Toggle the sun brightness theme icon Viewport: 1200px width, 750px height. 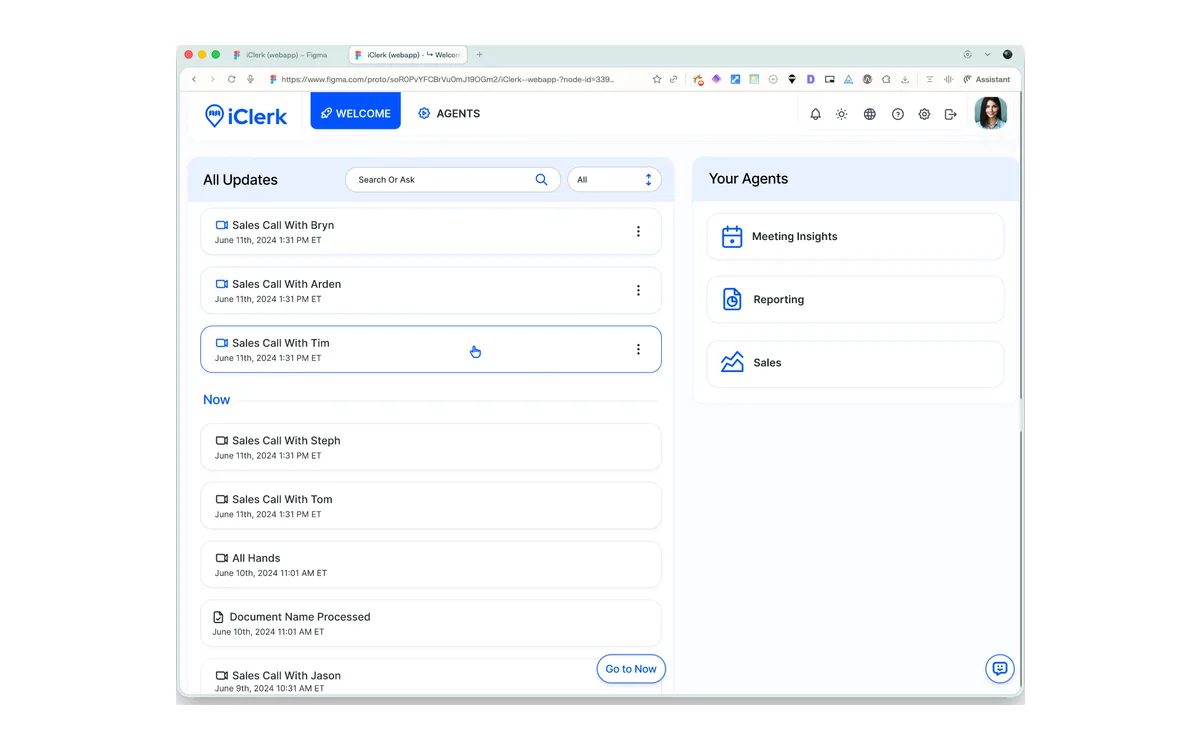pyautogui.click(x=842, y=114)
